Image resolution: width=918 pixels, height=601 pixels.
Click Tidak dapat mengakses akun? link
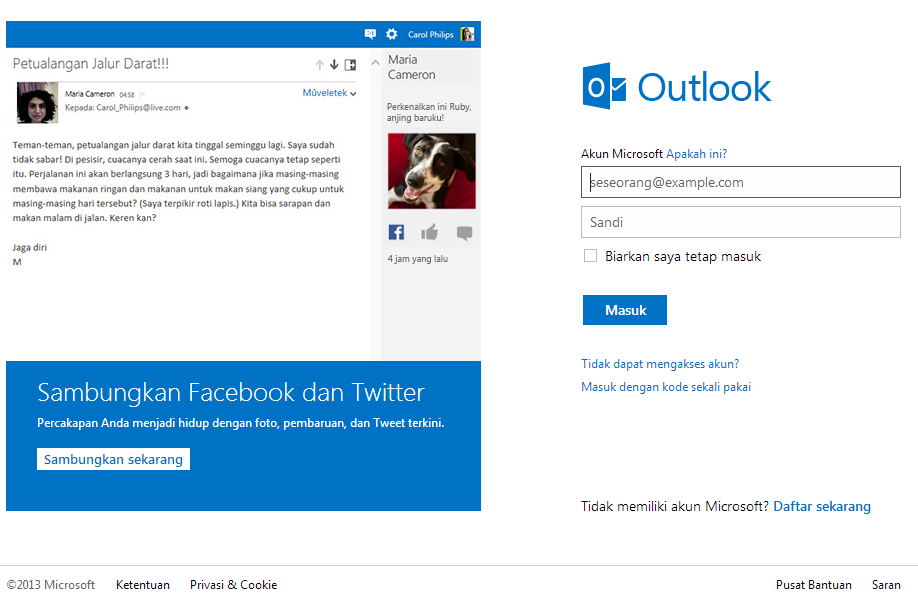(660, 364)
